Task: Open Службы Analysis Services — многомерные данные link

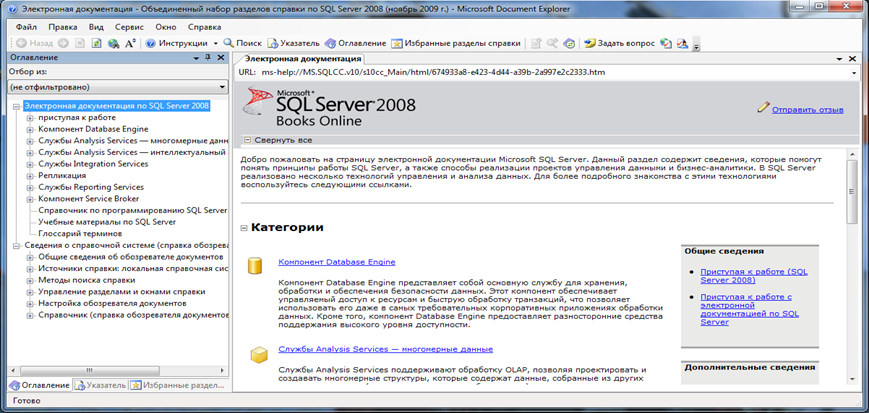Action: tap(386, 349)
